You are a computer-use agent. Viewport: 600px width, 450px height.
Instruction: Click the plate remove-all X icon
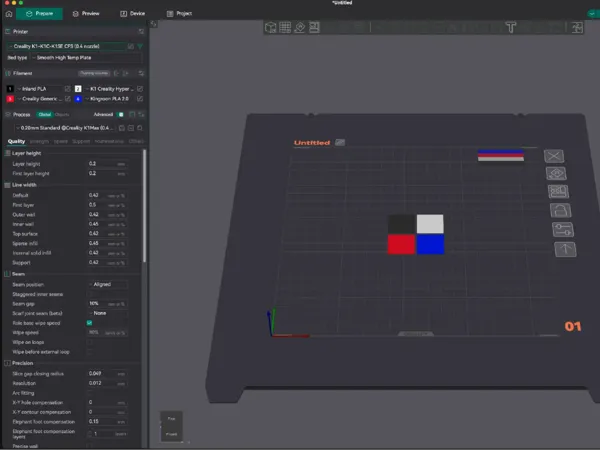[x=554, y=156]
